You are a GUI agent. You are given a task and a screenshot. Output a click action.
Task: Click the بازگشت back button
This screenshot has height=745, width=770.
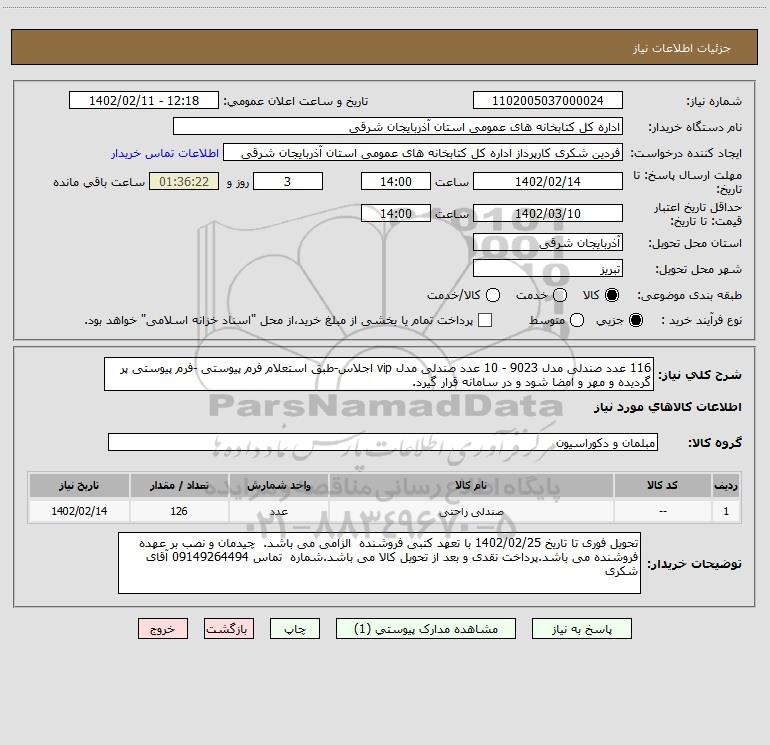[x=229, y=629]
